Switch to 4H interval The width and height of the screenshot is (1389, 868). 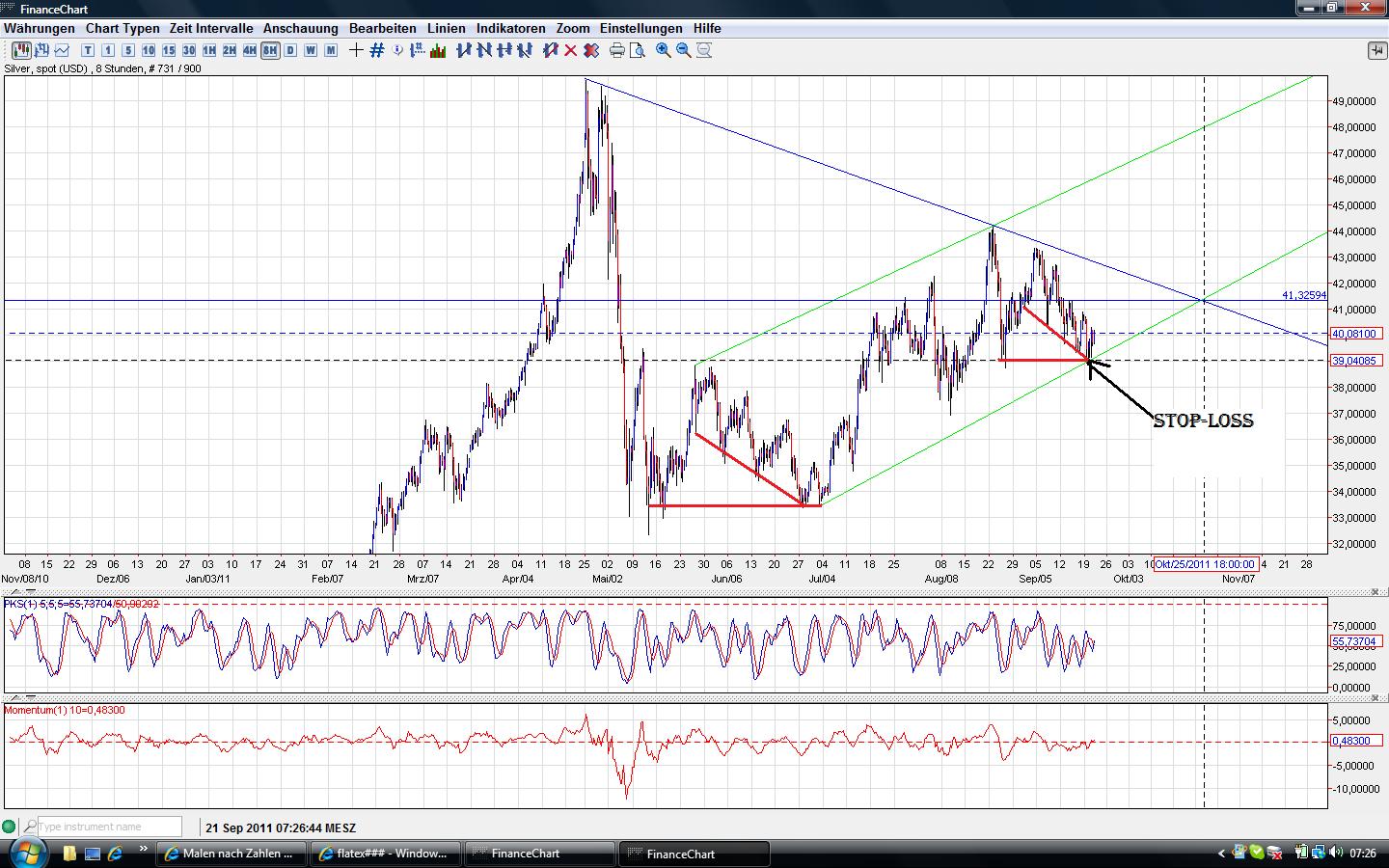(250, 50)
